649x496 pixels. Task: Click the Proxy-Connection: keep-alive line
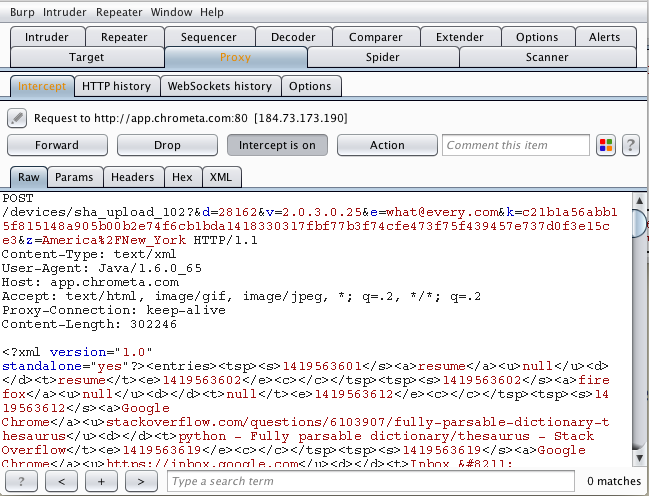coord(114,311)
